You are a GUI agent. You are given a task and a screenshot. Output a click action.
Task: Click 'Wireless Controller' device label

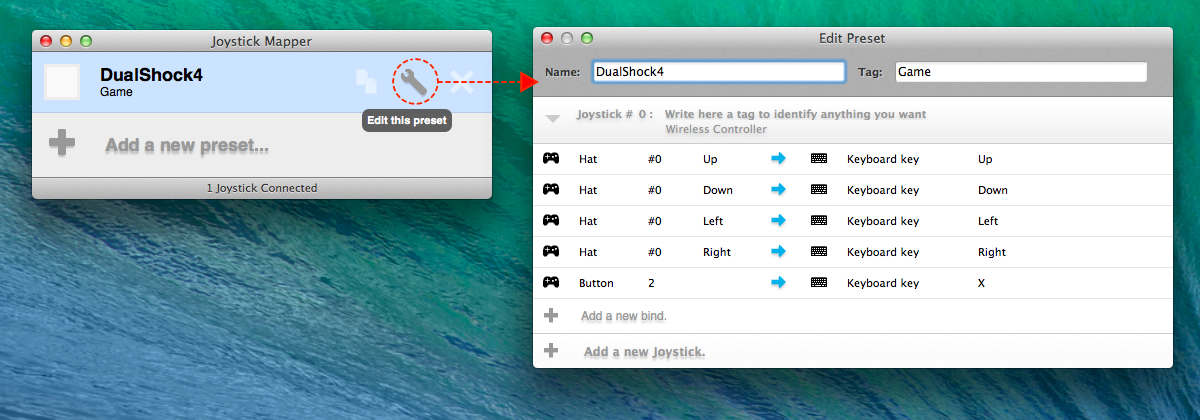(716, 130)
